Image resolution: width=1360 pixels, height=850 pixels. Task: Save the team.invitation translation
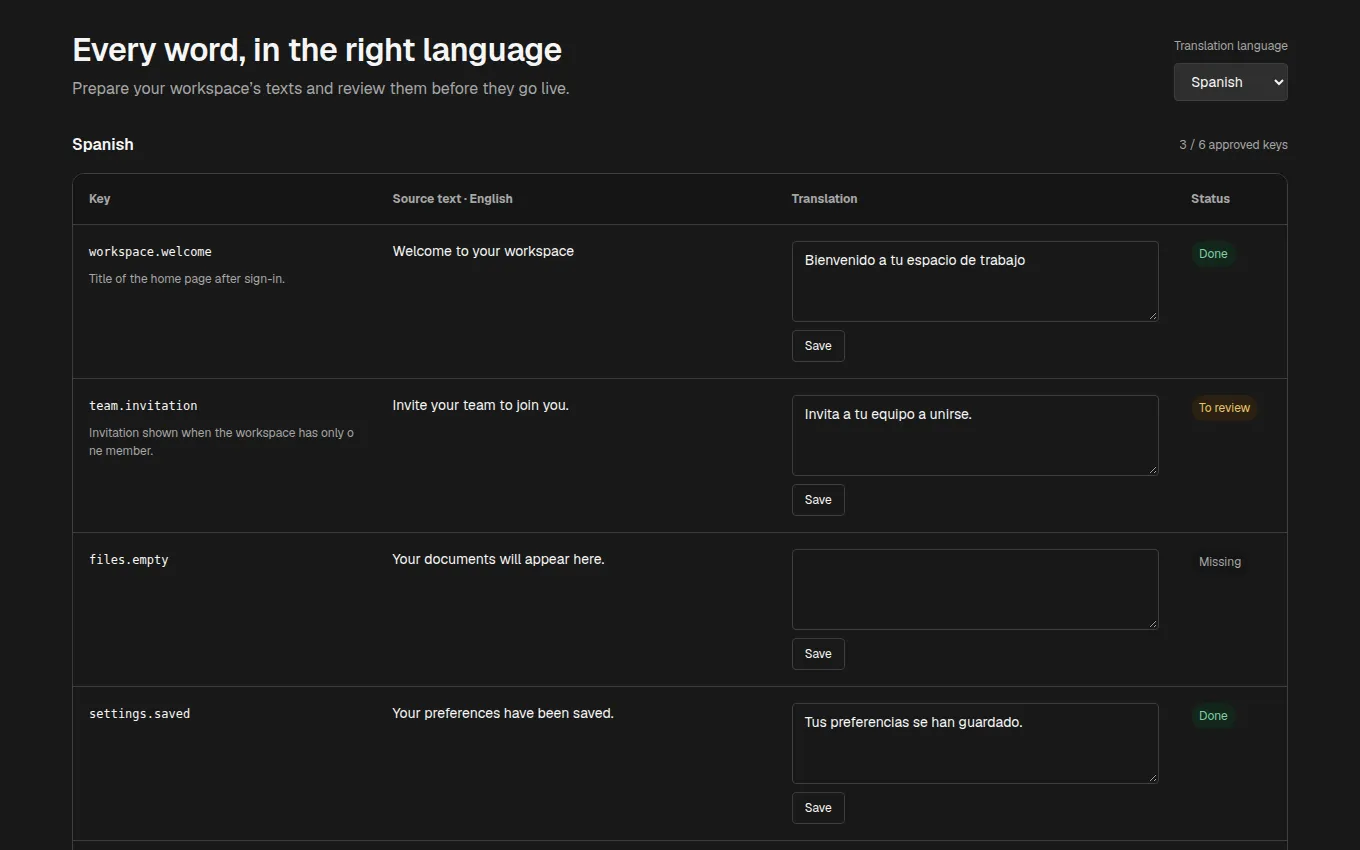click(x=818, y=500)
